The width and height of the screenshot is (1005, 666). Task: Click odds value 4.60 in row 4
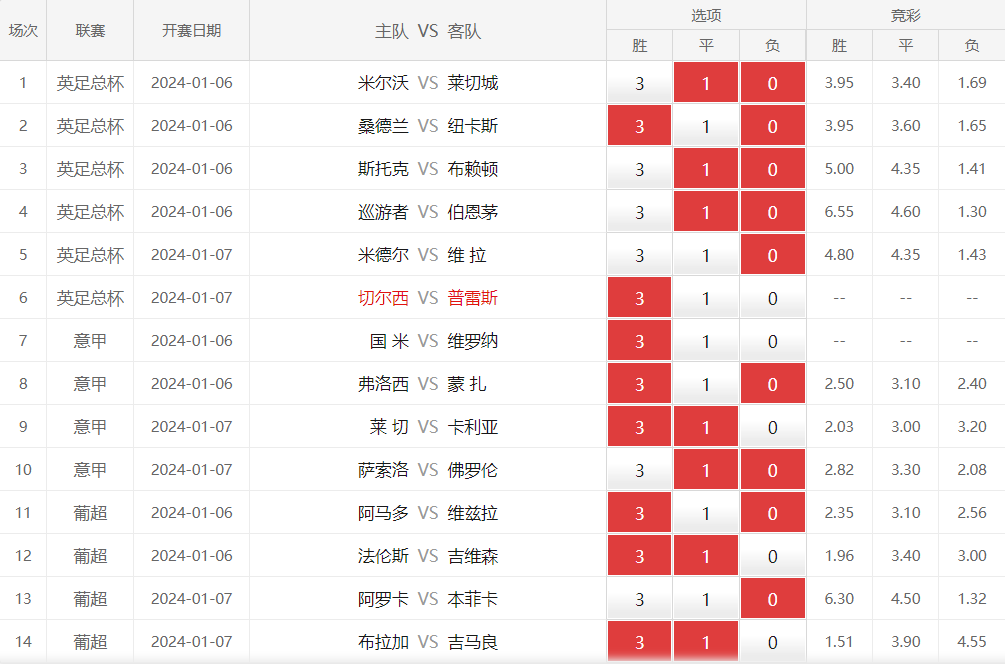click(906, 212)
